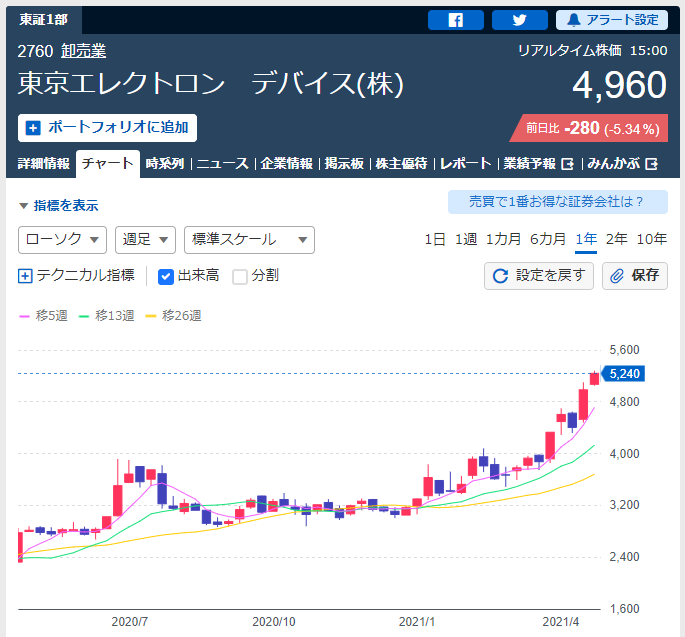
Task: Select チャート tab
Action: pyautogui.click(x=108, y=163)
